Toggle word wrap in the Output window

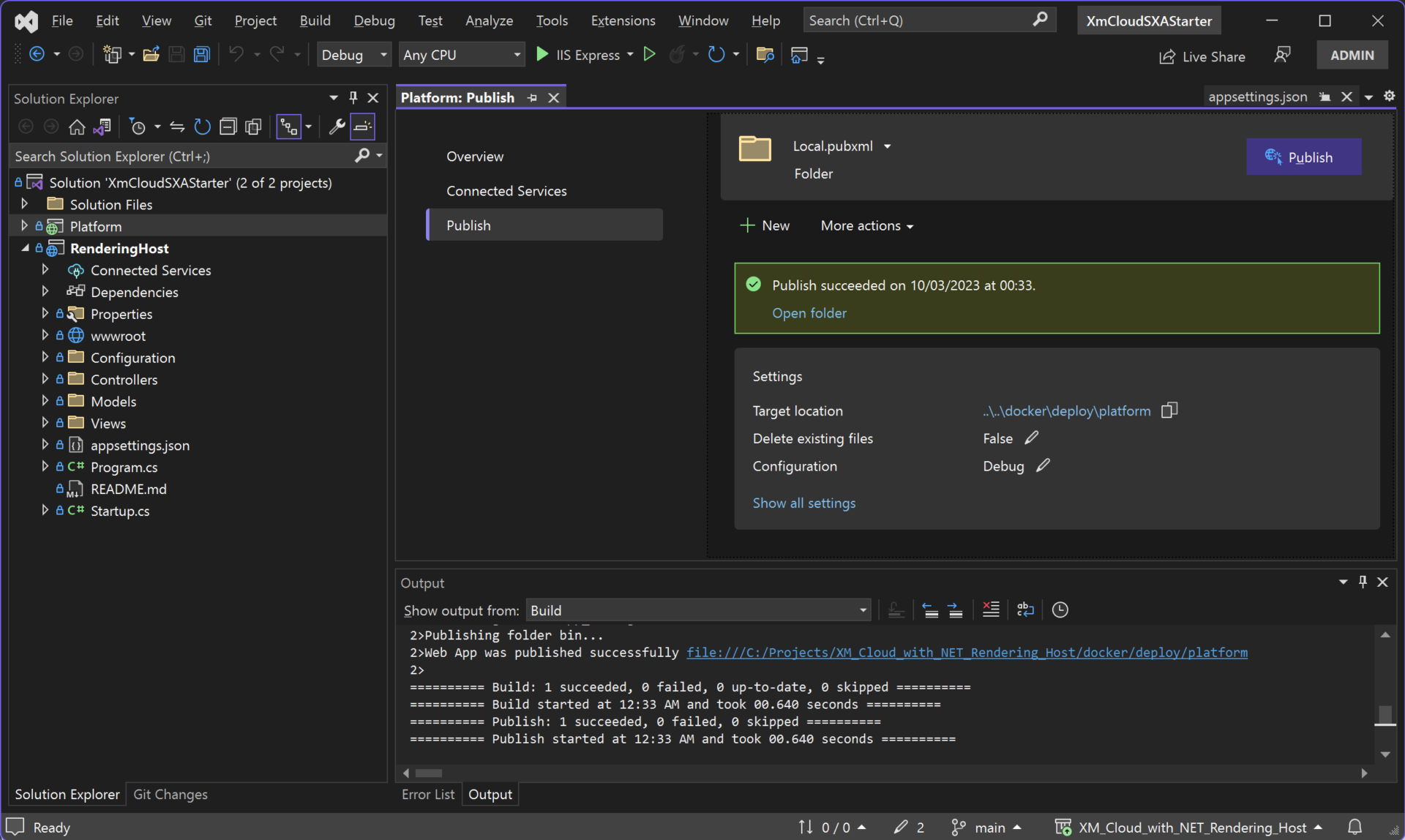coord(1024,610)
